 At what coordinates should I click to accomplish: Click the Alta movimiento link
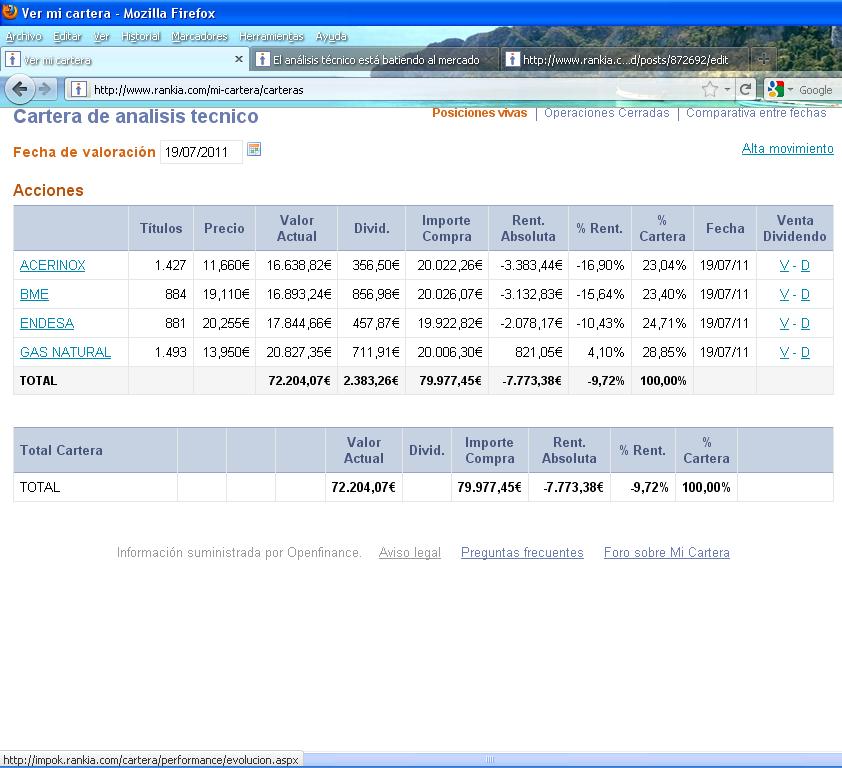pos(788,149)
